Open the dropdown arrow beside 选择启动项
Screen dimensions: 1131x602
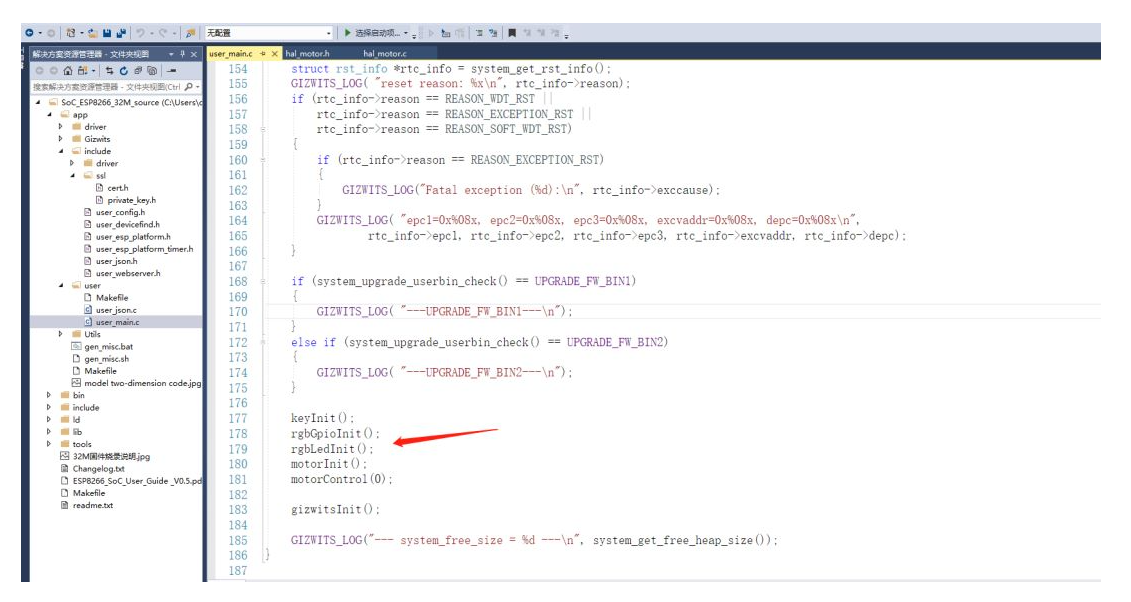[x=406, y=33]
